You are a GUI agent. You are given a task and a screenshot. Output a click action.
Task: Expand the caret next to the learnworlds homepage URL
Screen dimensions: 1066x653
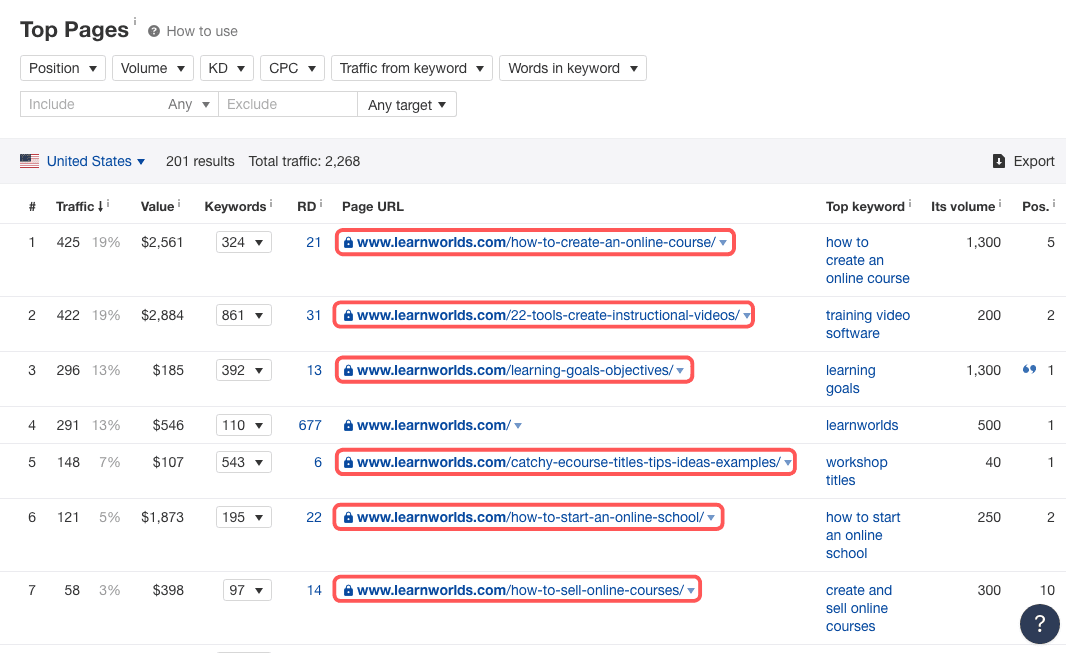pos(518,424)
